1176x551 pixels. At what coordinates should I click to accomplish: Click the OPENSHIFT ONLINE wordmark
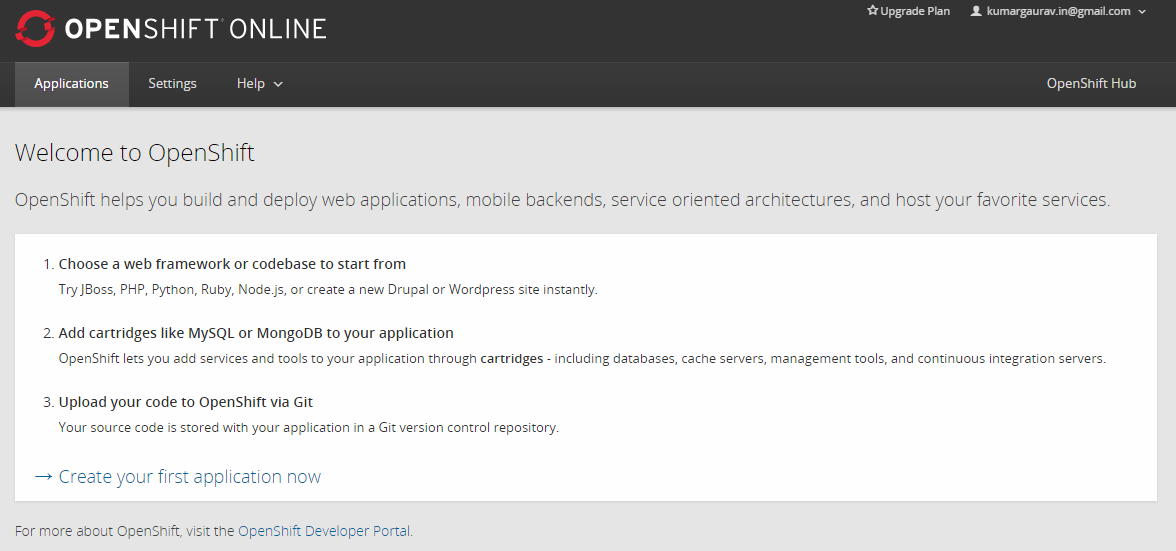click(196, 29)
